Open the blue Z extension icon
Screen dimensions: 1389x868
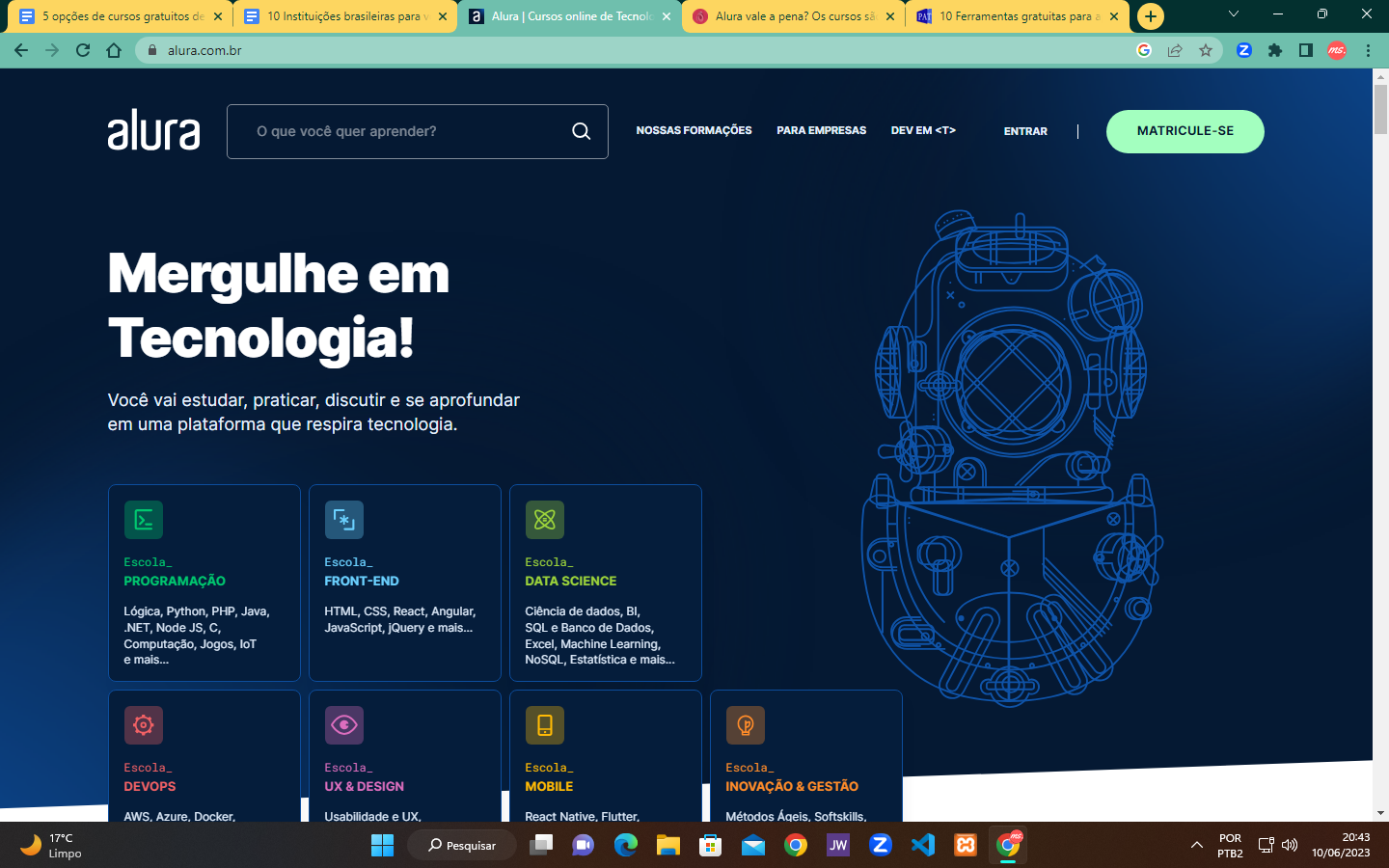pos(1244,50)
